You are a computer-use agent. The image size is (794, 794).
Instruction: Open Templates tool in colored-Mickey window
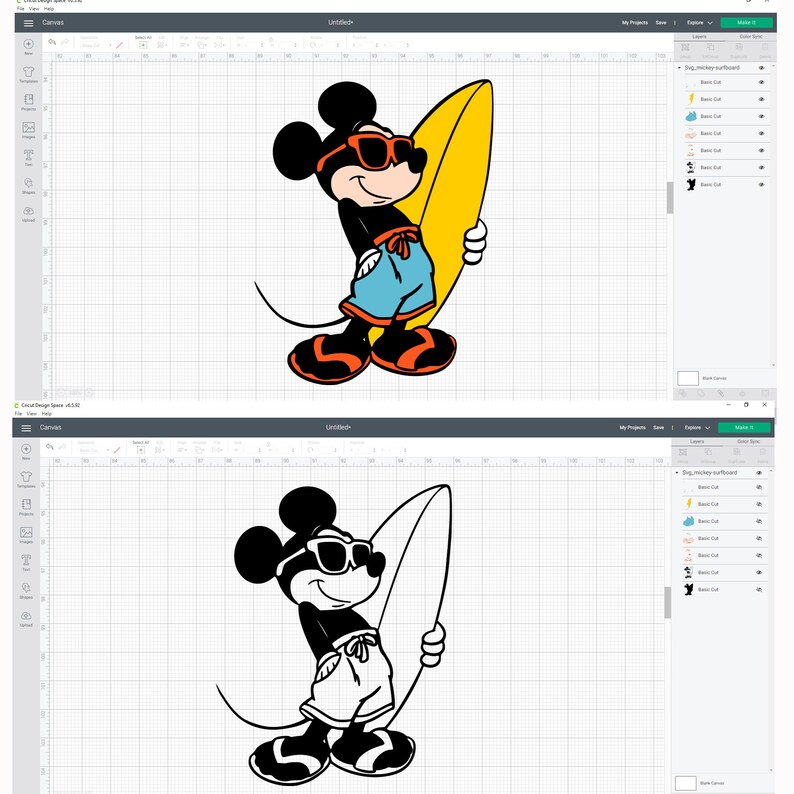(28, 74)
